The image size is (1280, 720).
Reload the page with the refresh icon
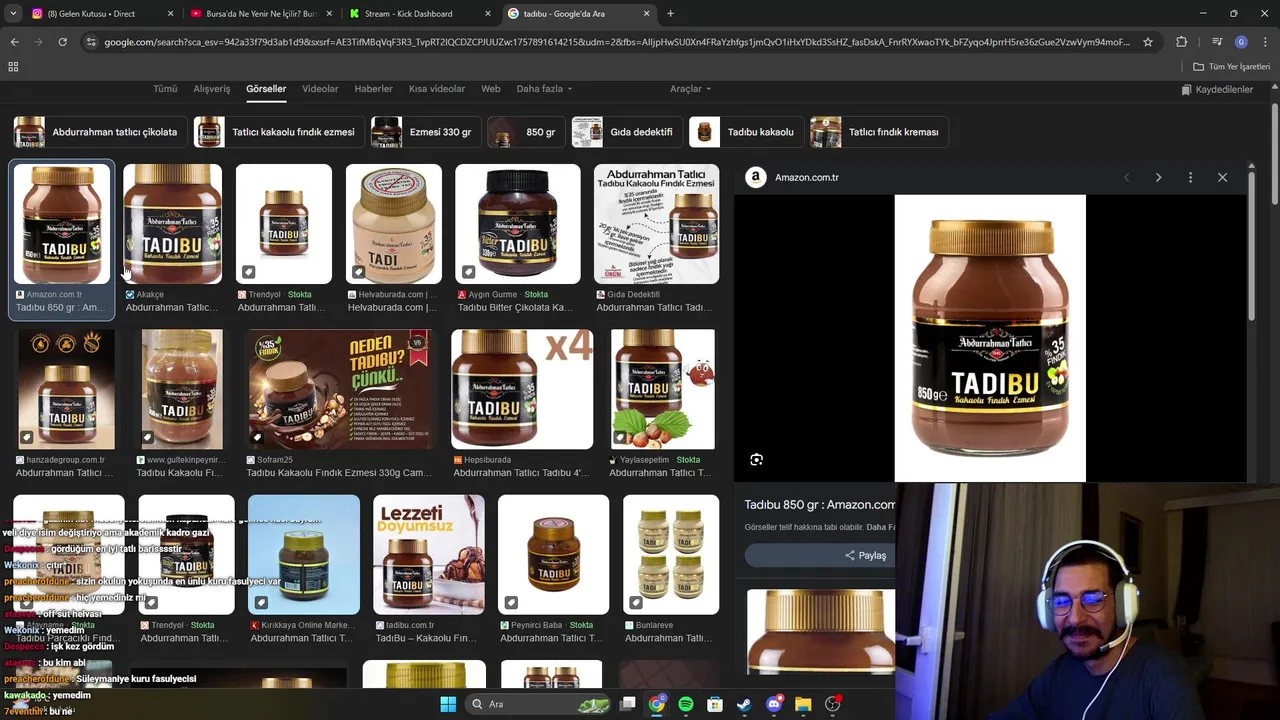click(62, 42)
